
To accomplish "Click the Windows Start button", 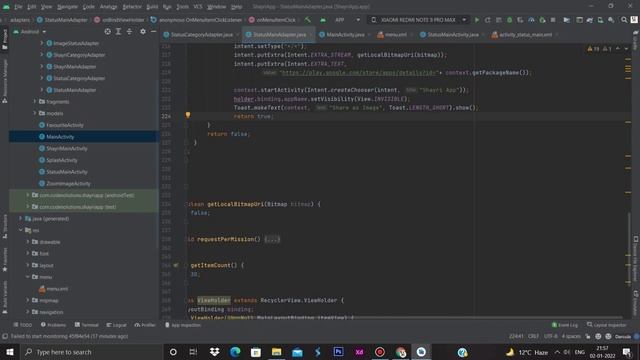I will [x=10, y=352].
